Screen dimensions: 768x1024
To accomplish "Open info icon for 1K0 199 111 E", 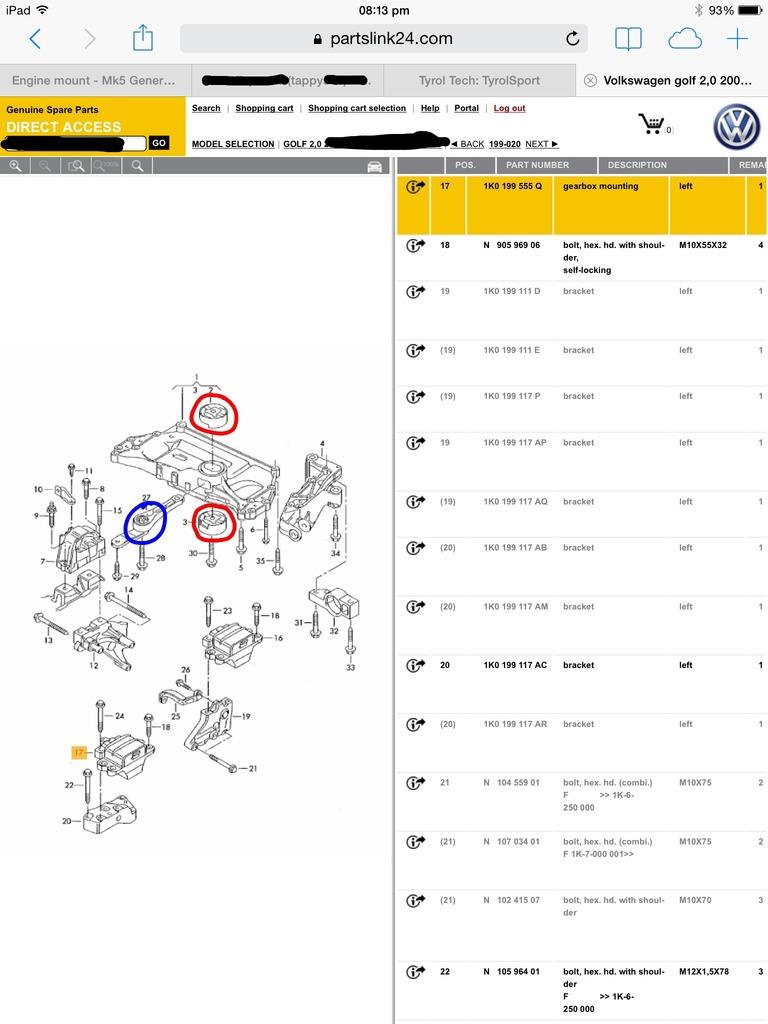I will pos(415,351).
